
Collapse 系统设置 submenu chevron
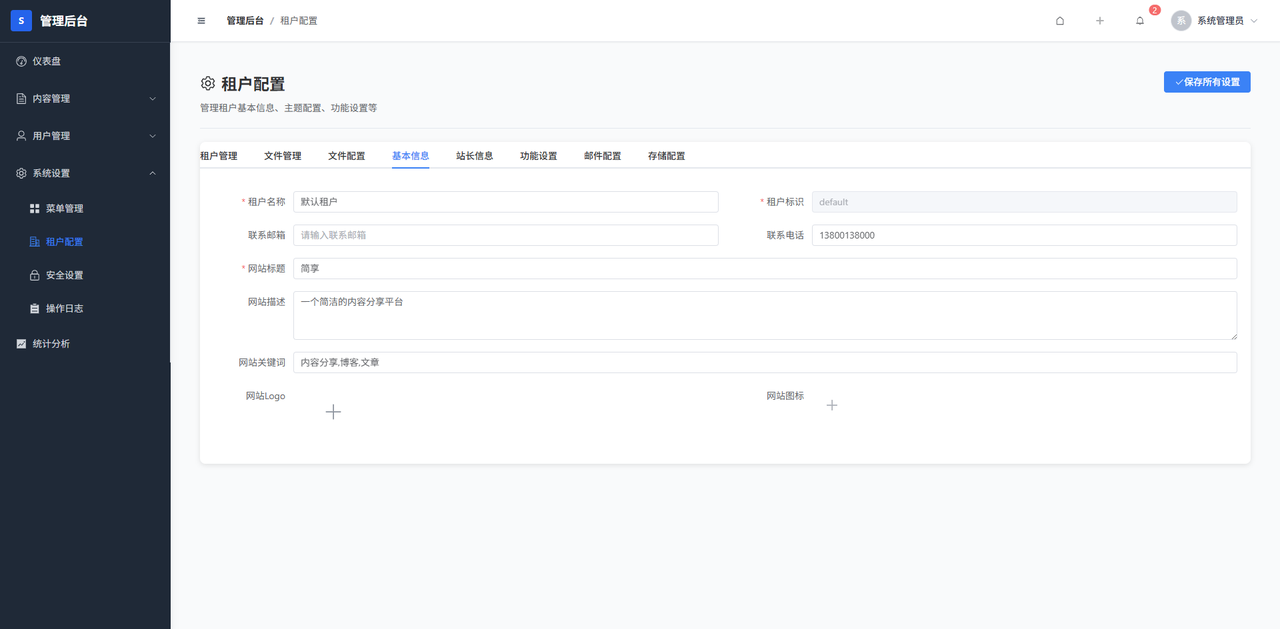pyautogui.click(x=152, y=173)
